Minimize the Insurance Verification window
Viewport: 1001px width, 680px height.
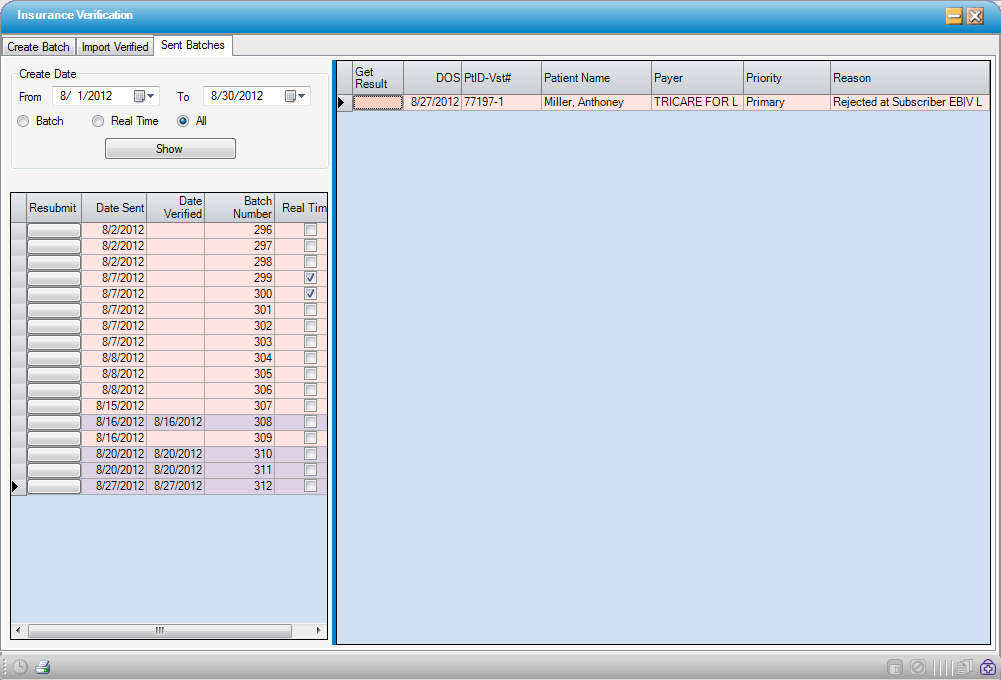point(954,16)
